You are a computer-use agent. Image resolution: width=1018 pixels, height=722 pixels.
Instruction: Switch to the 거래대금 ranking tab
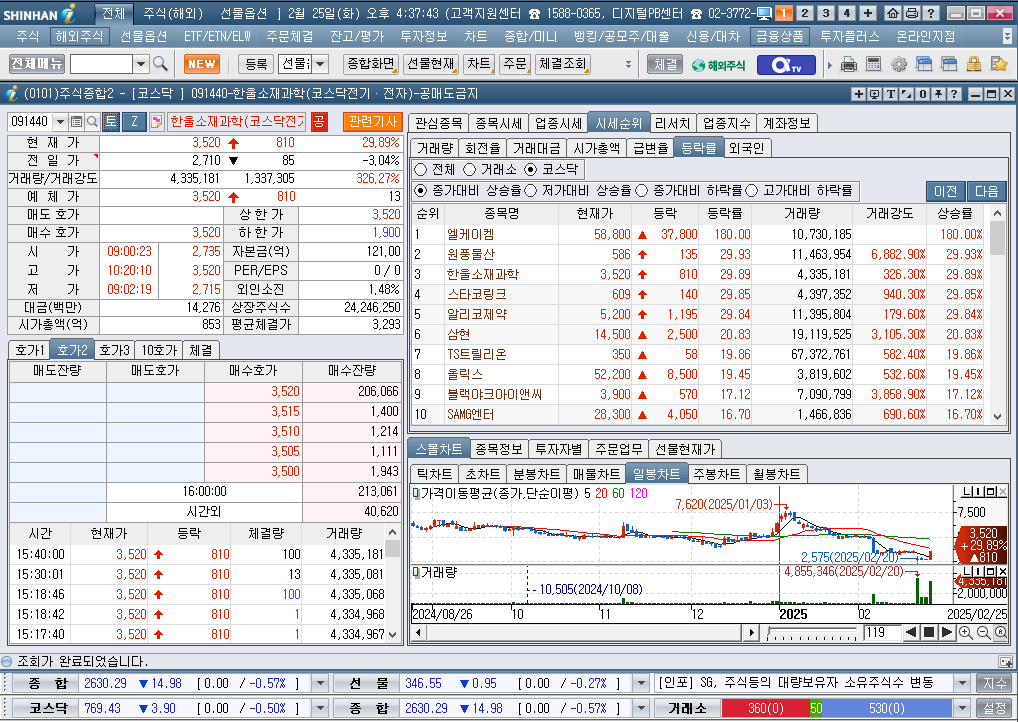[536, 148]
